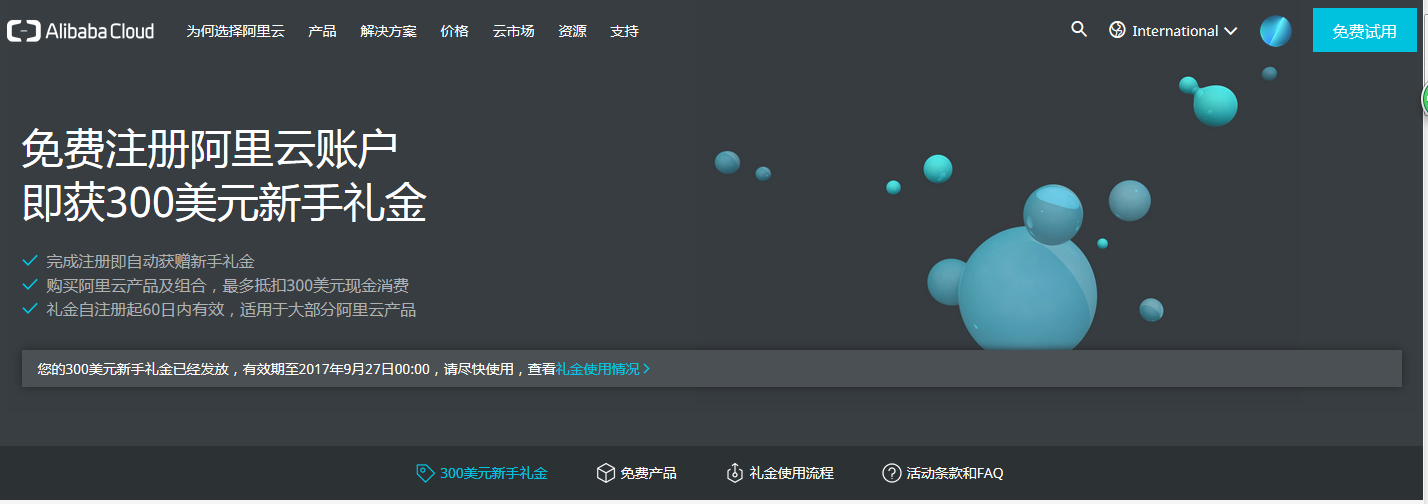Click the chevron after 礼金使用情况
This screenshot has height=504, width=1428.
647,369
